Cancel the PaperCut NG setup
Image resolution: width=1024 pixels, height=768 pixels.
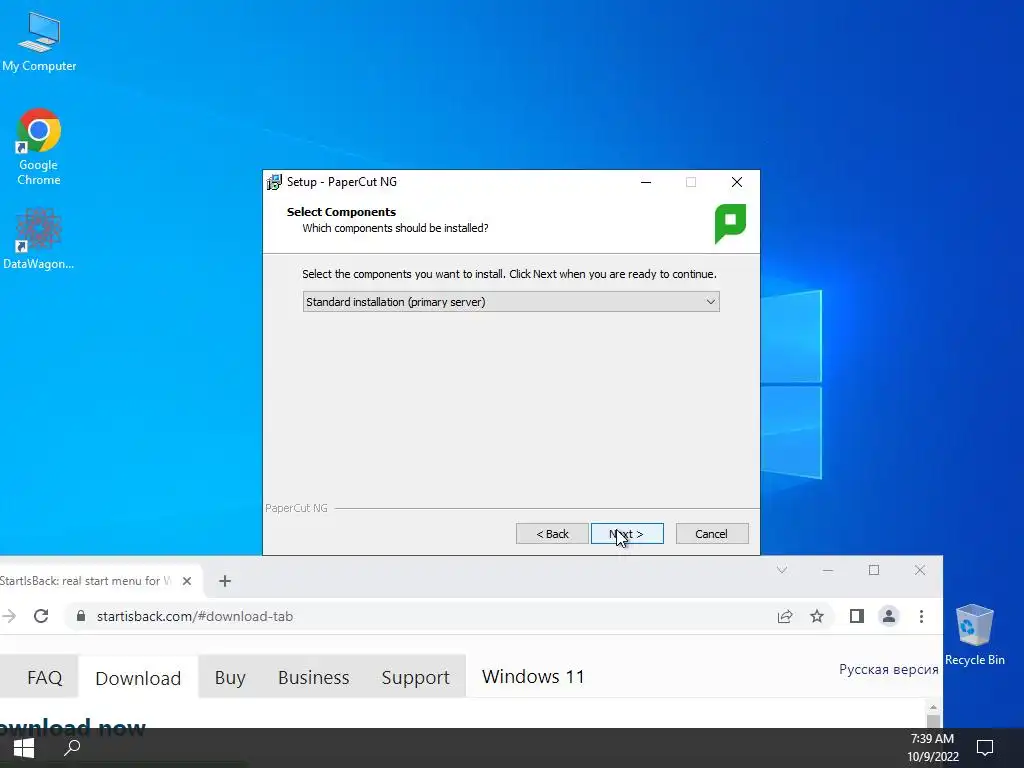(712, 534)
